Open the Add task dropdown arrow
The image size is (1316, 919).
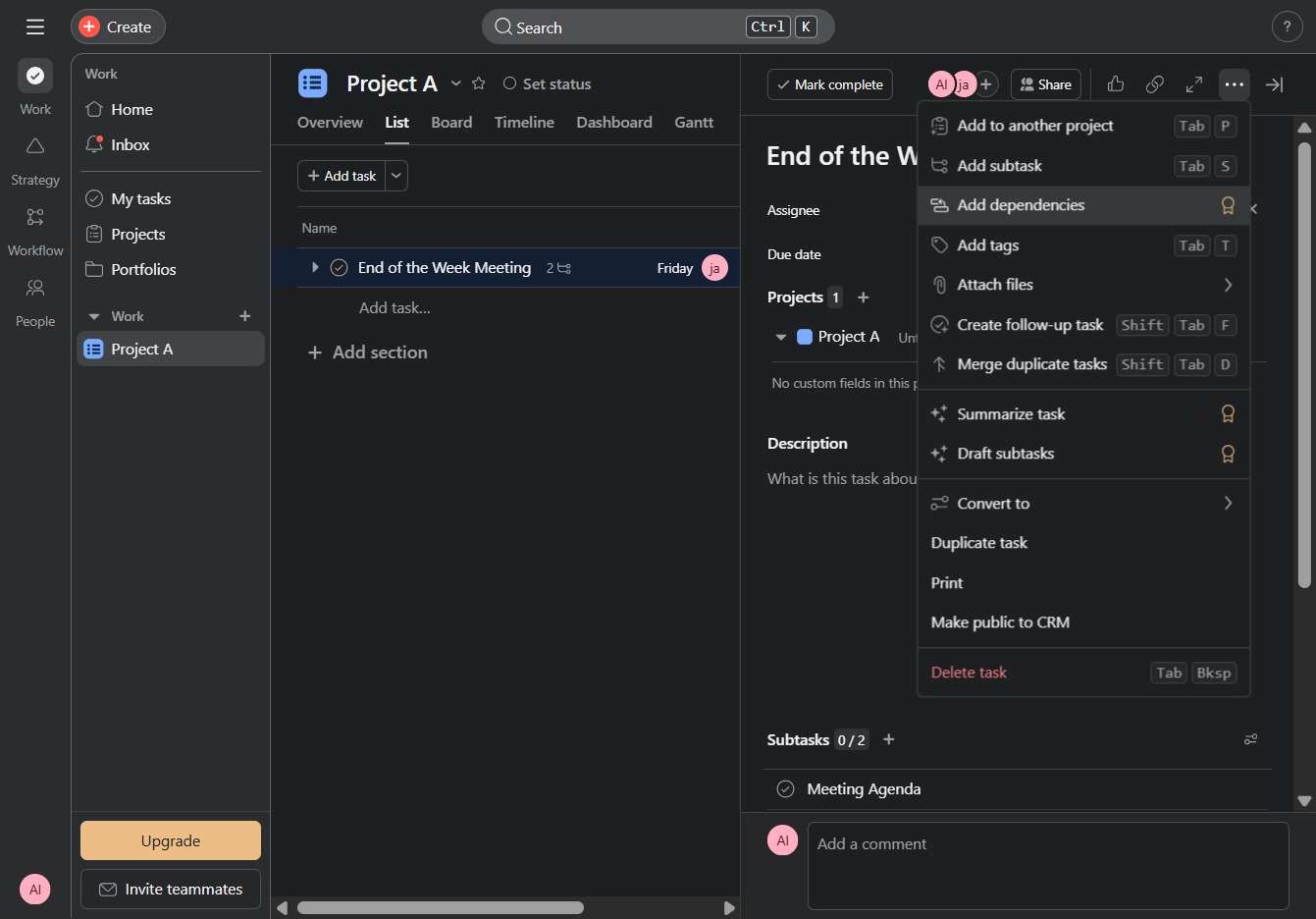pyautogui.click(x=396, y=176)
